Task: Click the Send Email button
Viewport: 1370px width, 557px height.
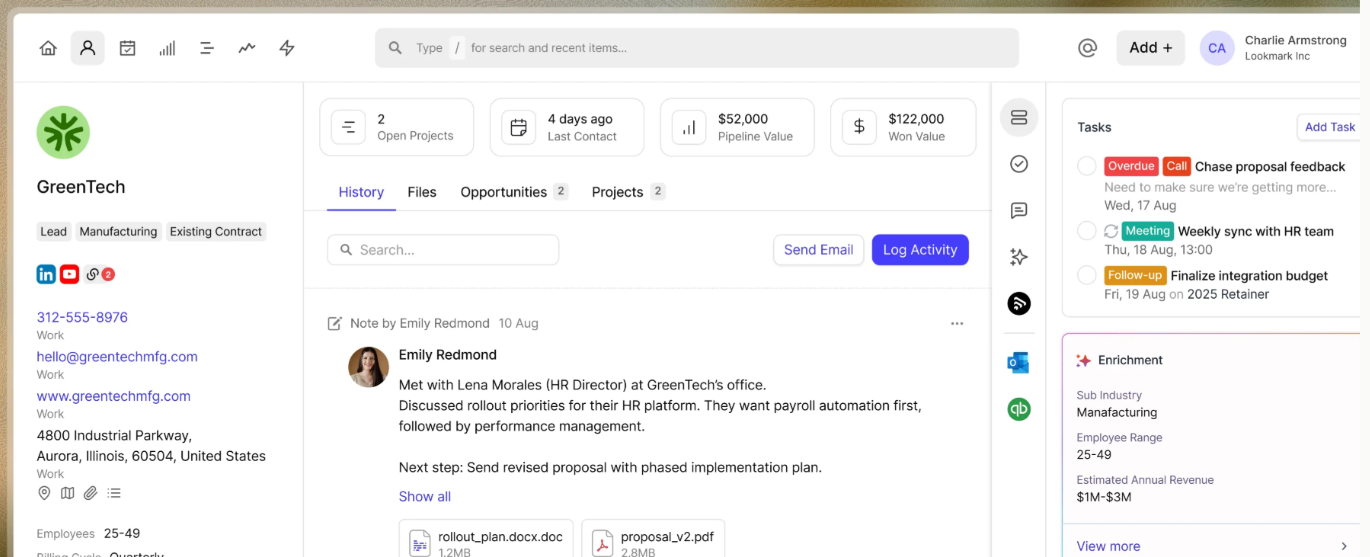Action: (818, 250)
